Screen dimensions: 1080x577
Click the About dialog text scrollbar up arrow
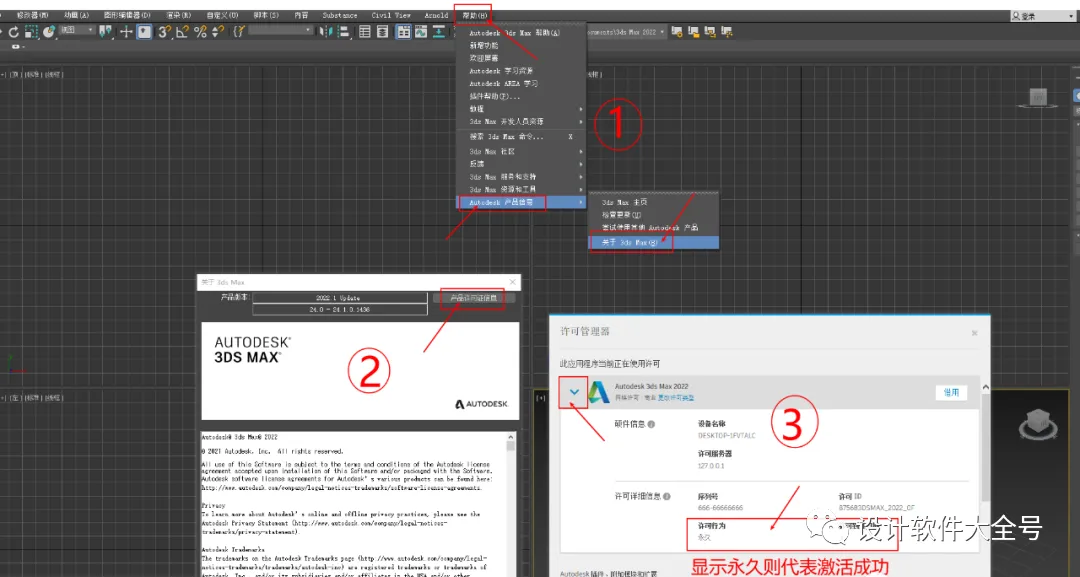pos(510,437)
